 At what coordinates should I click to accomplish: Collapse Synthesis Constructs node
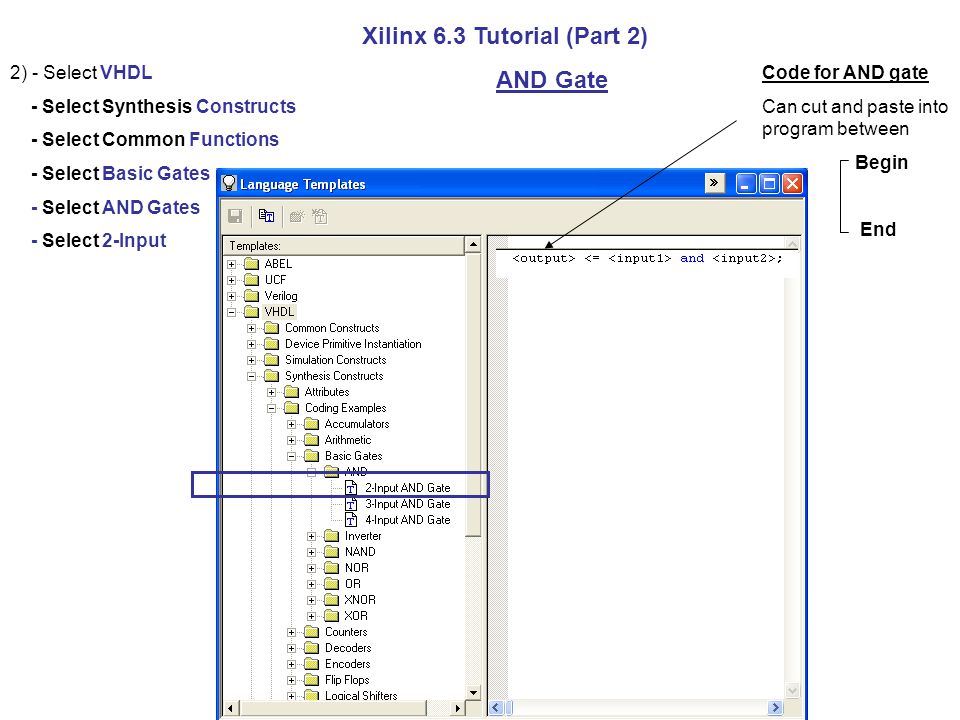251,377
